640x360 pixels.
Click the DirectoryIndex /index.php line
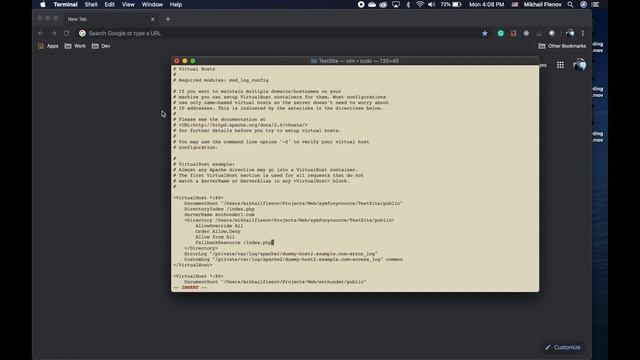[219, 209]
